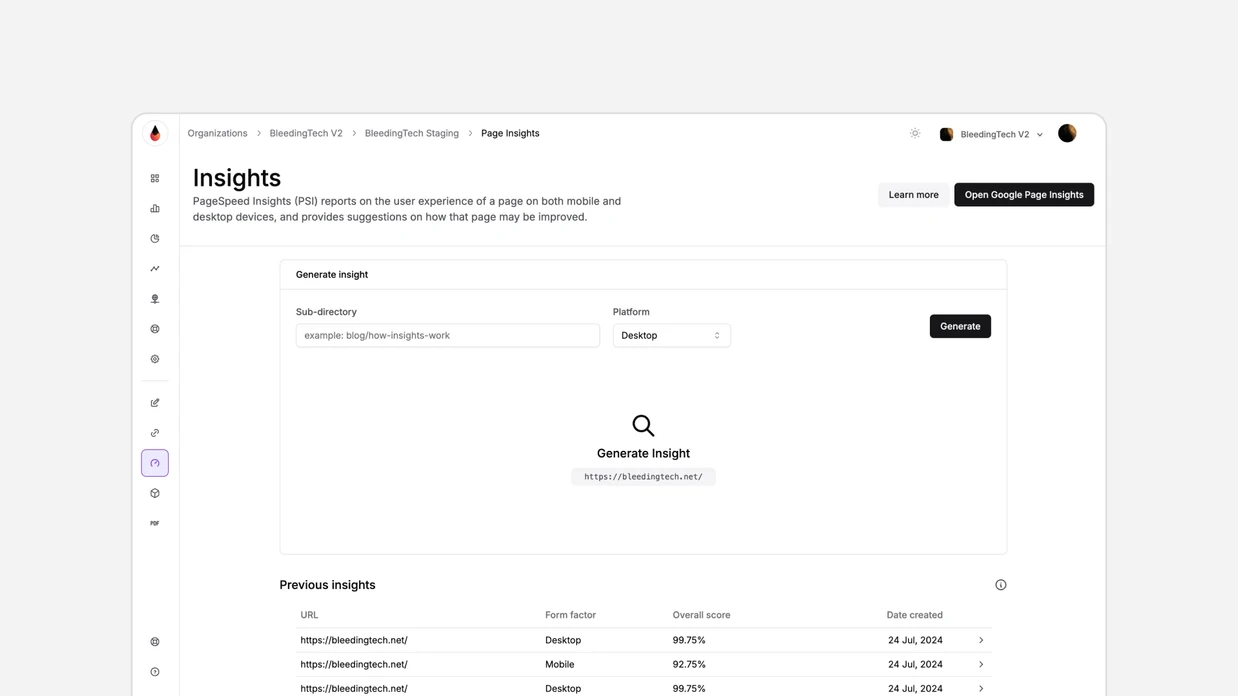Select the highlighted Page Insights speedometer icon

point(154,462)
